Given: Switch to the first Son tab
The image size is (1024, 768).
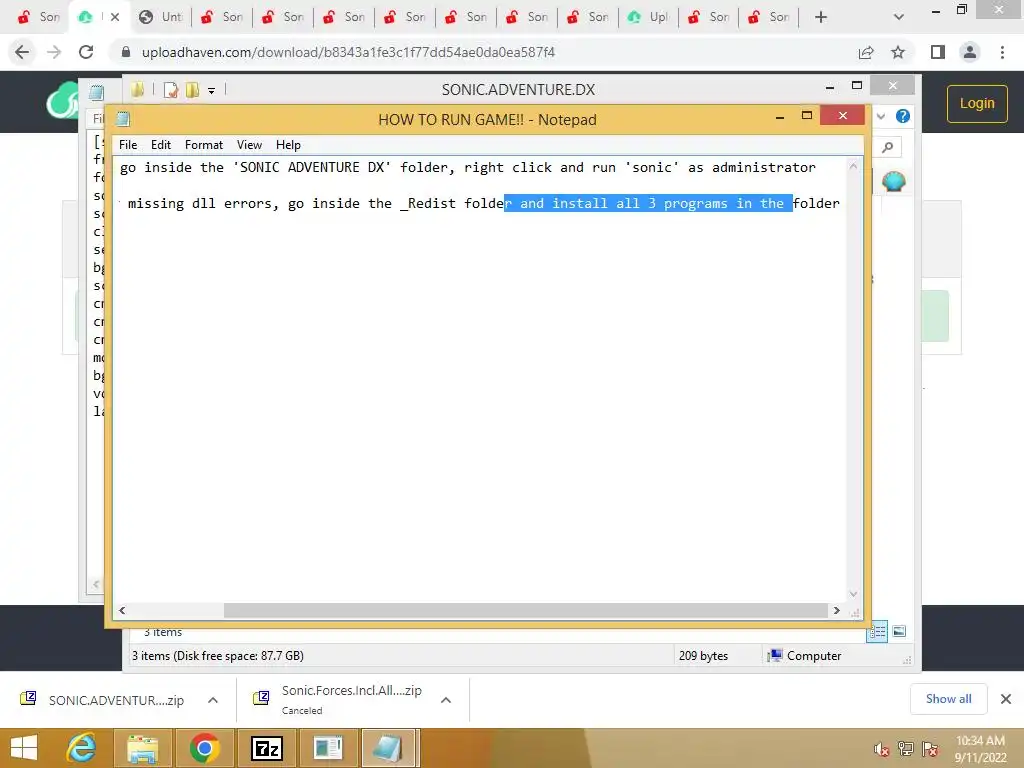Looking at the screenshot, I should pyautogui.click(x=39, y=17).
